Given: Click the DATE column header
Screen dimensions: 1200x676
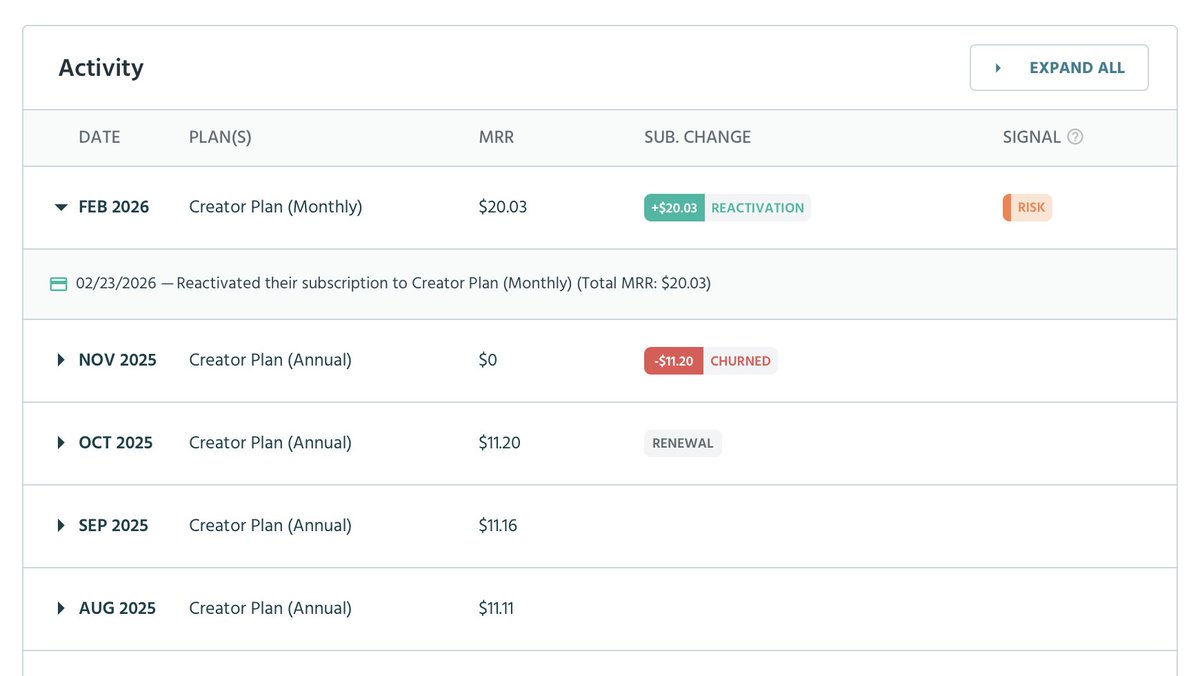Looking at the screenshot, I should (x=99, y=137).
